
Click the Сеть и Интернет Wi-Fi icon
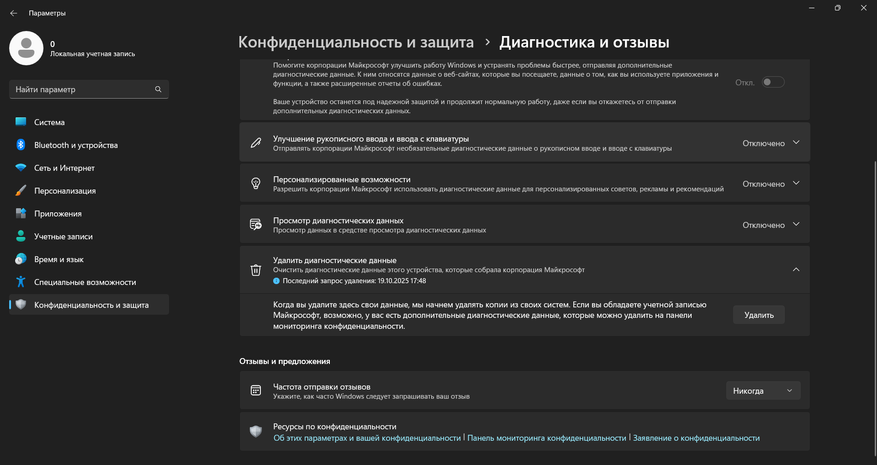point(20,168)
